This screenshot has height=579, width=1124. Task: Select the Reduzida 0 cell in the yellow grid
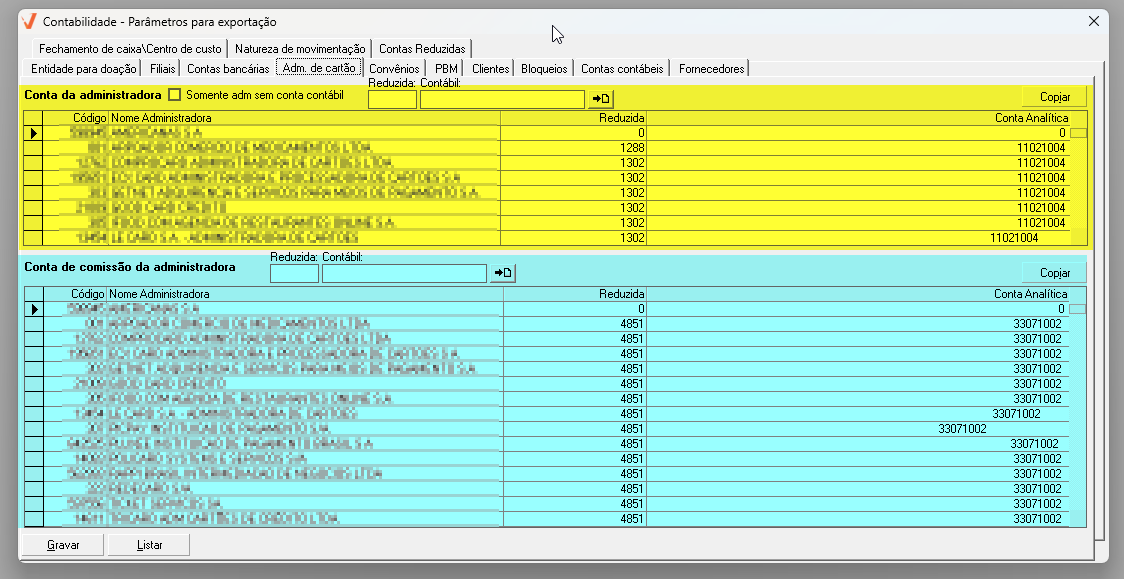573,133
